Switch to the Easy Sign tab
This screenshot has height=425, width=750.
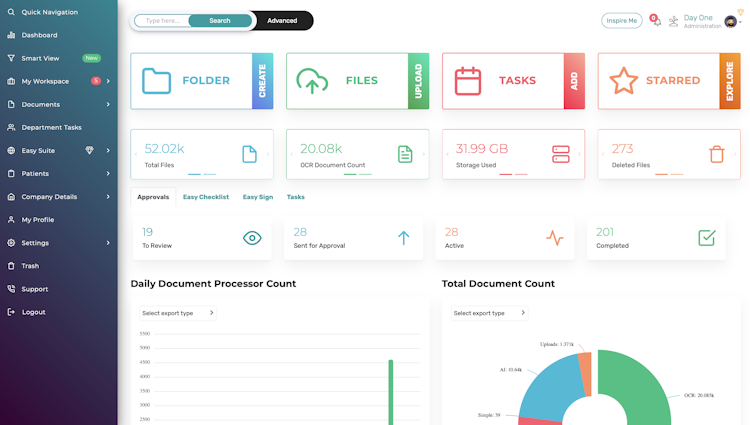click(258, 197)
